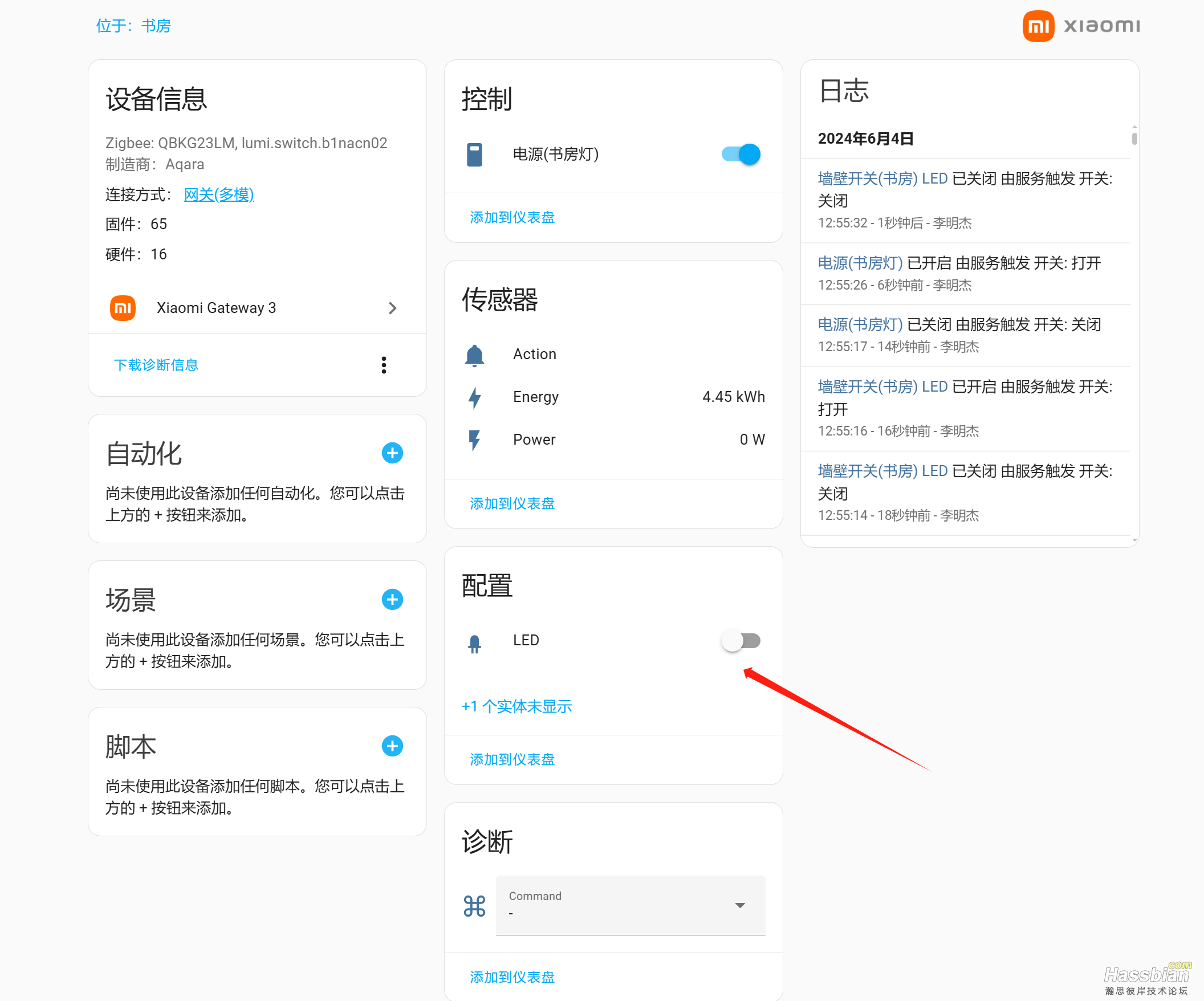1204x1001 pixels.
Task: Add an automation with the plus button
Action: tap(392, 453)
